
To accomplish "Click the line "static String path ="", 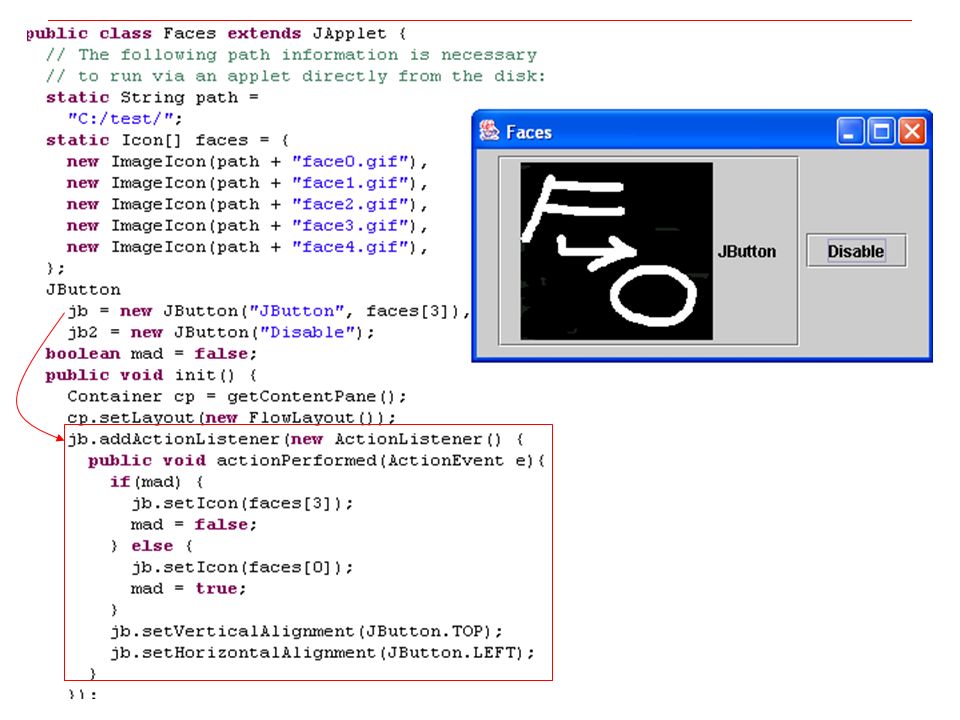I will point(152,97).
